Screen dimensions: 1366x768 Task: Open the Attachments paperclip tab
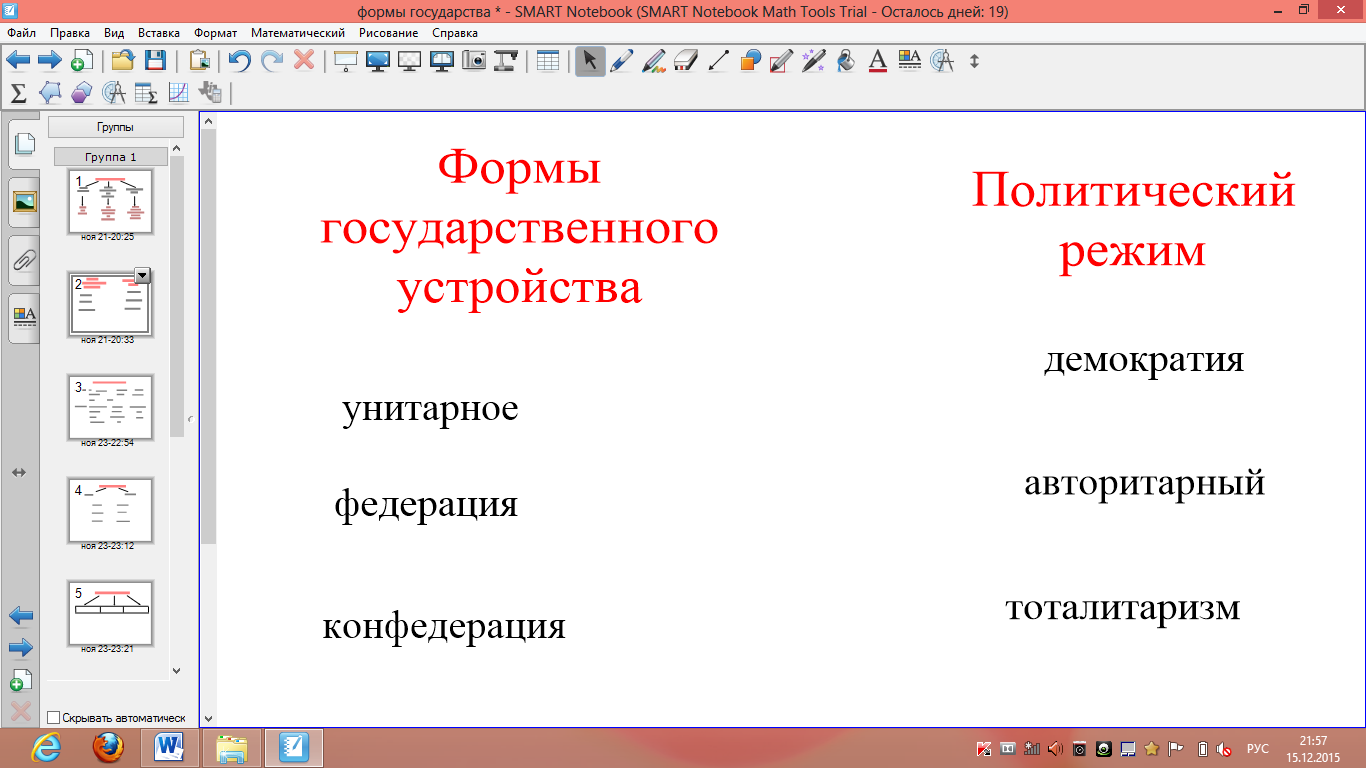click(24, 259)
